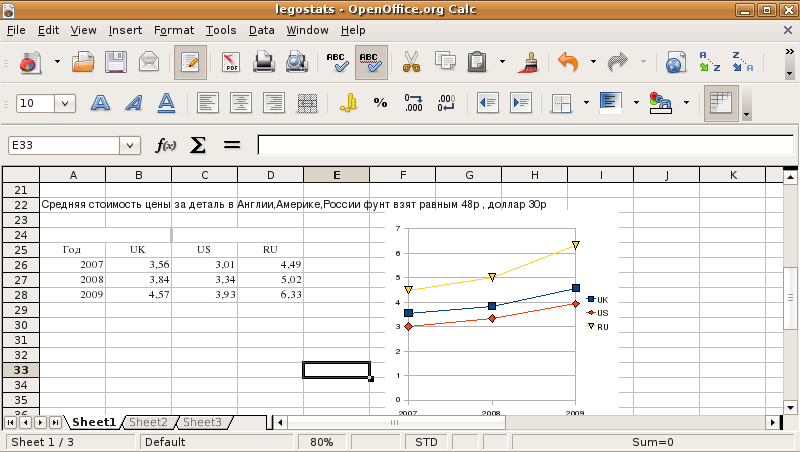Toggle AutoSpellcheck

(371, 62)
